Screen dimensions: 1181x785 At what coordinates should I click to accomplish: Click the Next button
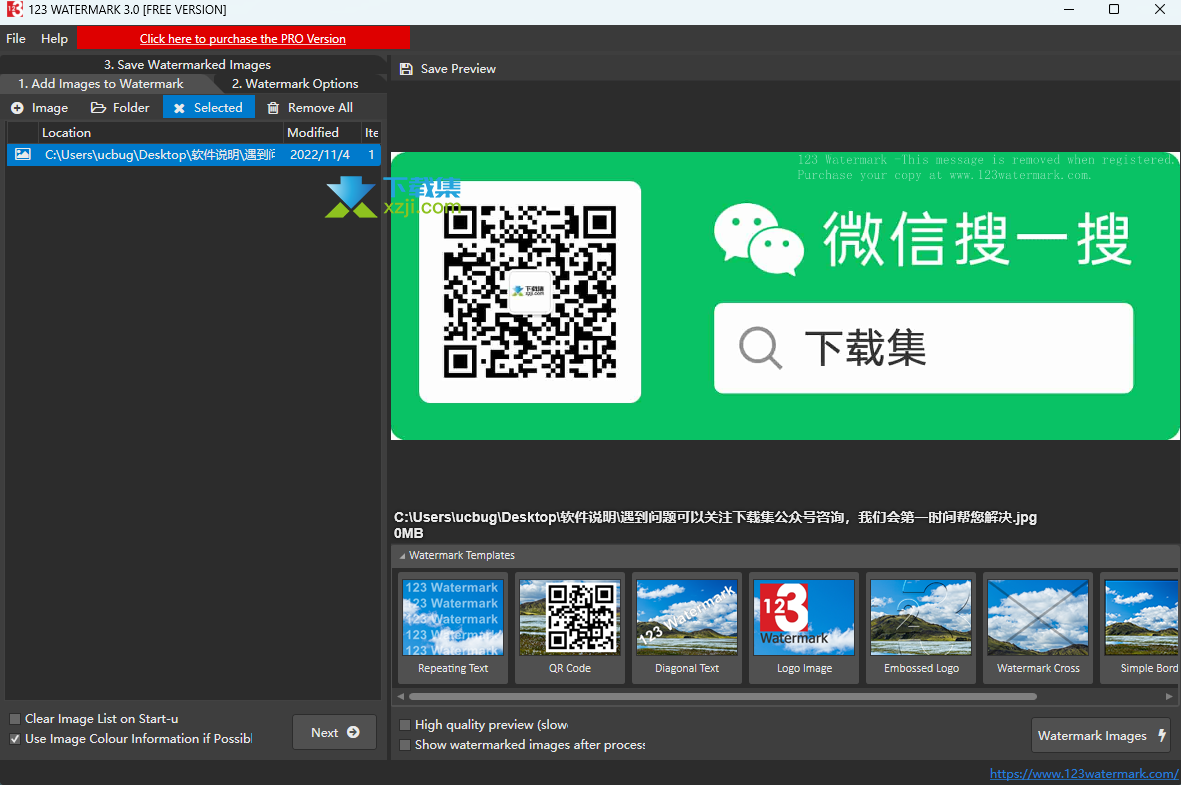click(334, 732)
